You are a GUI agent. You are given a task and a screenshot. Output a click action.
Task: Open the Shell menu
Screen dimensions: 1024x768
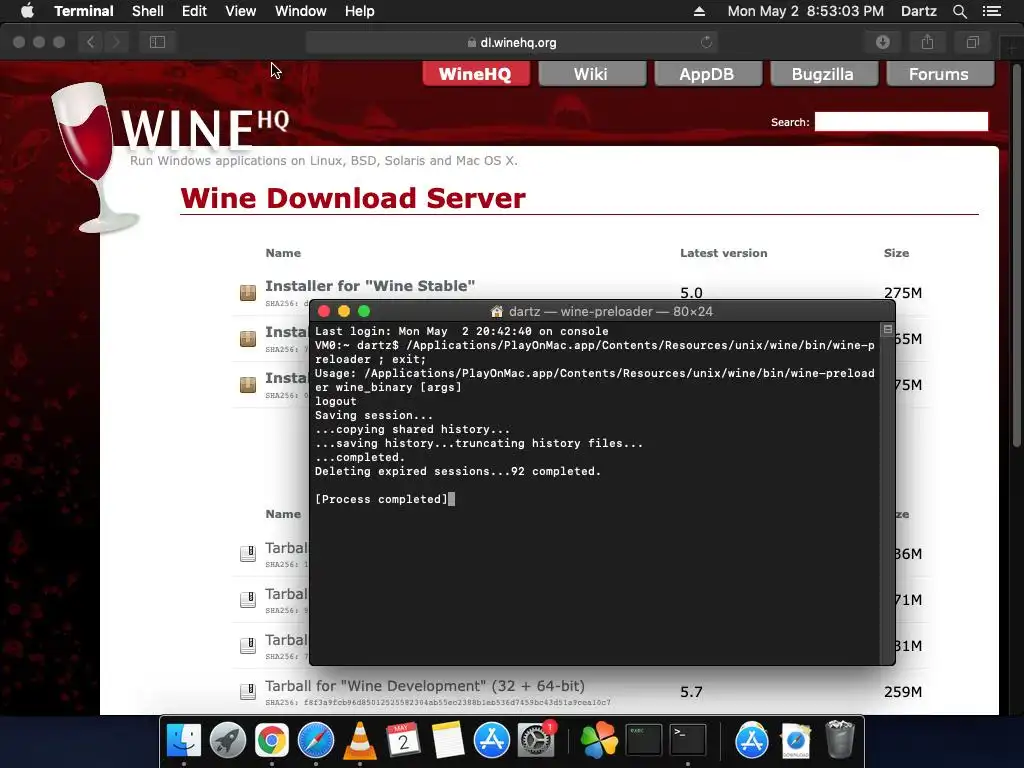pyautogui.click(x=148, y=11)
